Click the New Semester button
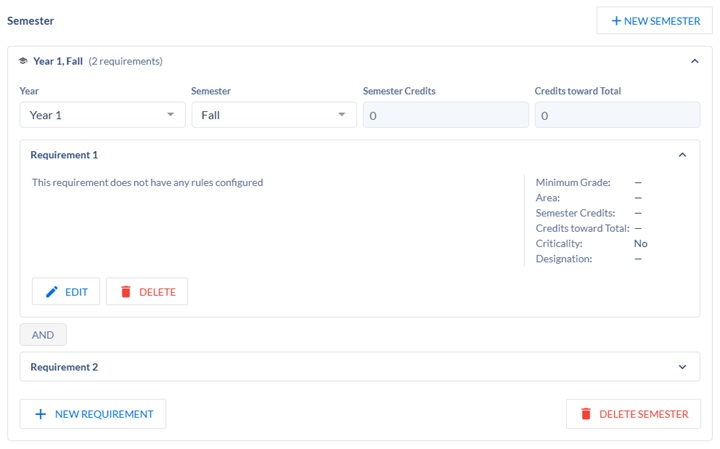720x449 pixels. 654,21
